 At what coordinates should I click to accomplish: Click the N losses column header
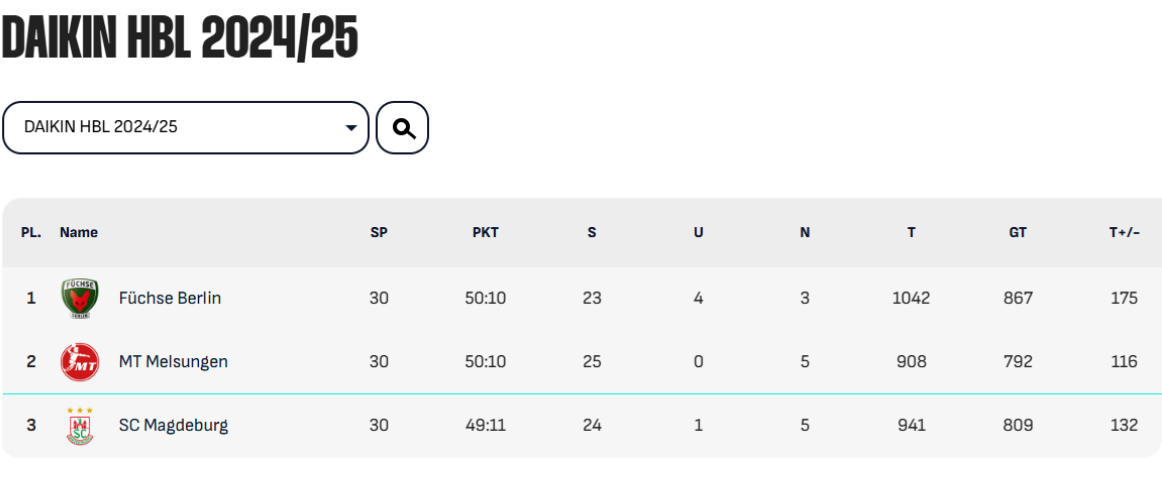[805, 233]
